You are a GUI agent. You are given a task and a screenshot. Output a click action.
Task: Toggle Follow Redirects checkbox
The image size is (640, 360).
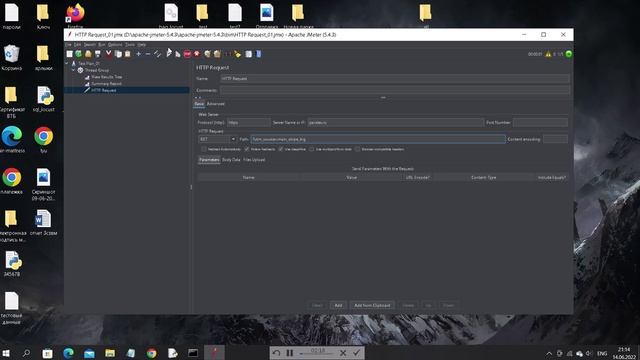(x=247, y=149)
